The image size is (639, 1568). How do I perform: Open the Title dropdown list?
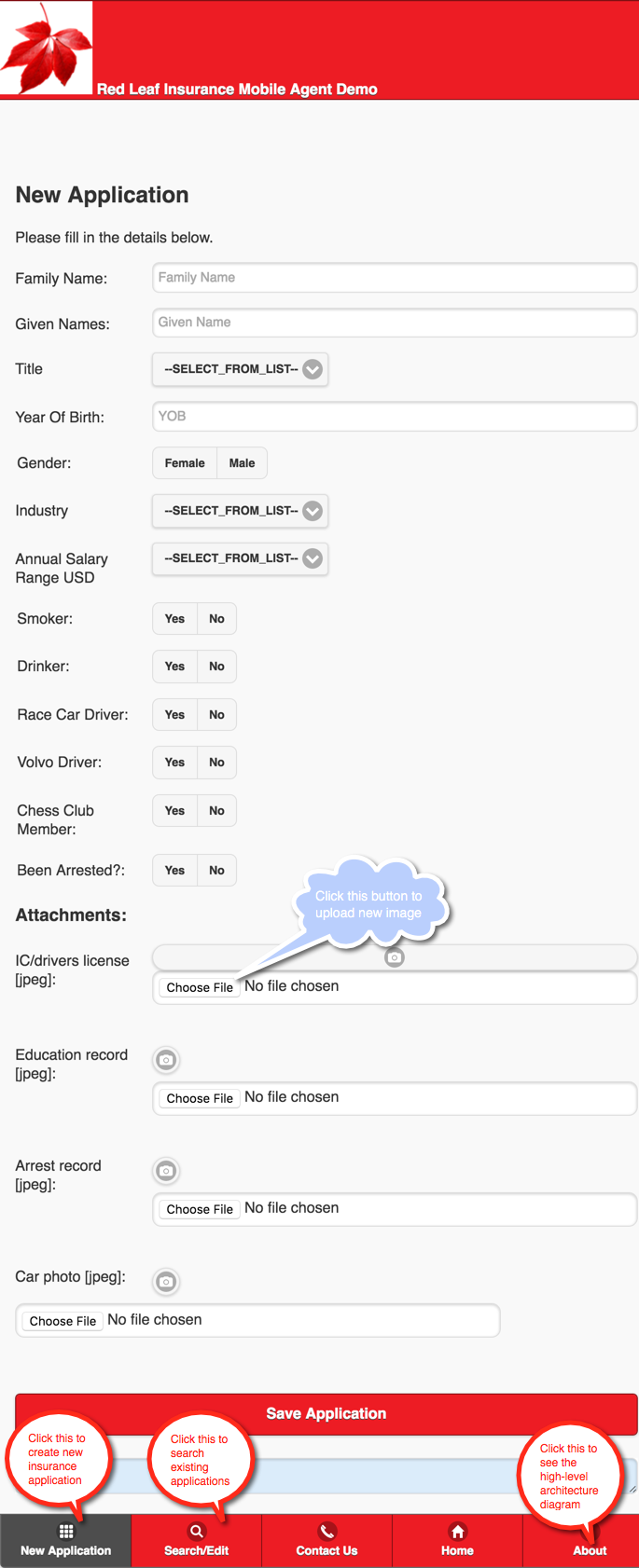(x=241, y=369)
